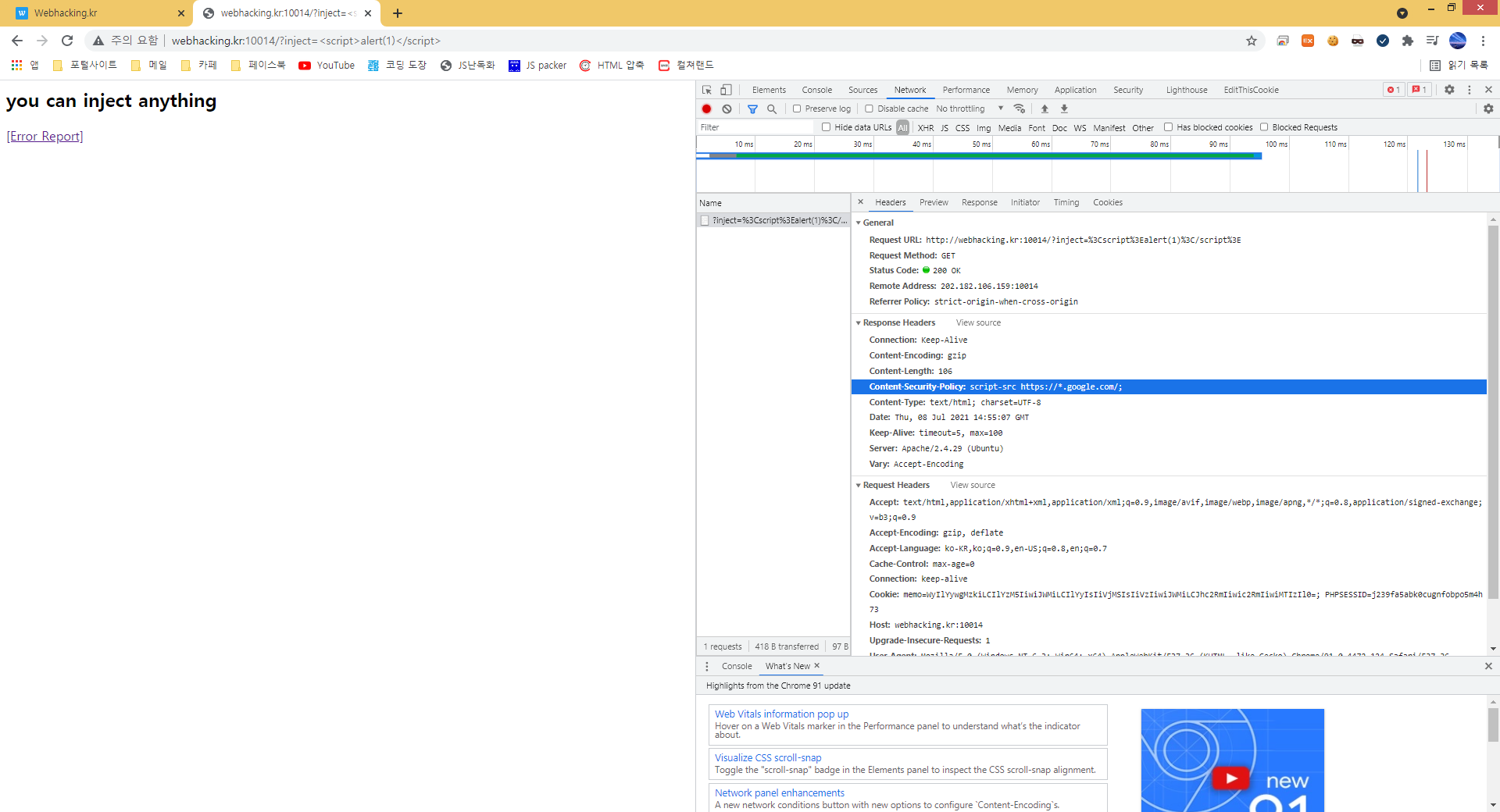Open new browser tab

pos(398,13)
